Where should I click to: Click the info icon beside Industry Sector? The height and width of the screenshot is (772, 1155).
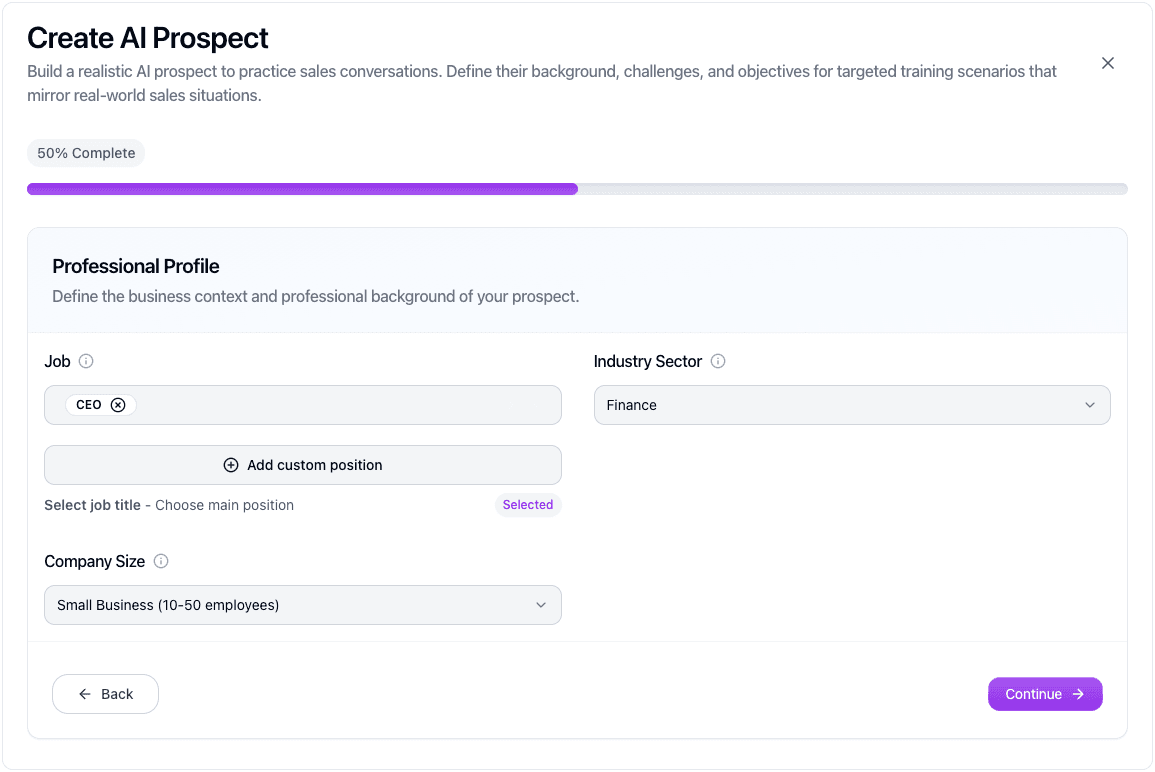(718, 361)
